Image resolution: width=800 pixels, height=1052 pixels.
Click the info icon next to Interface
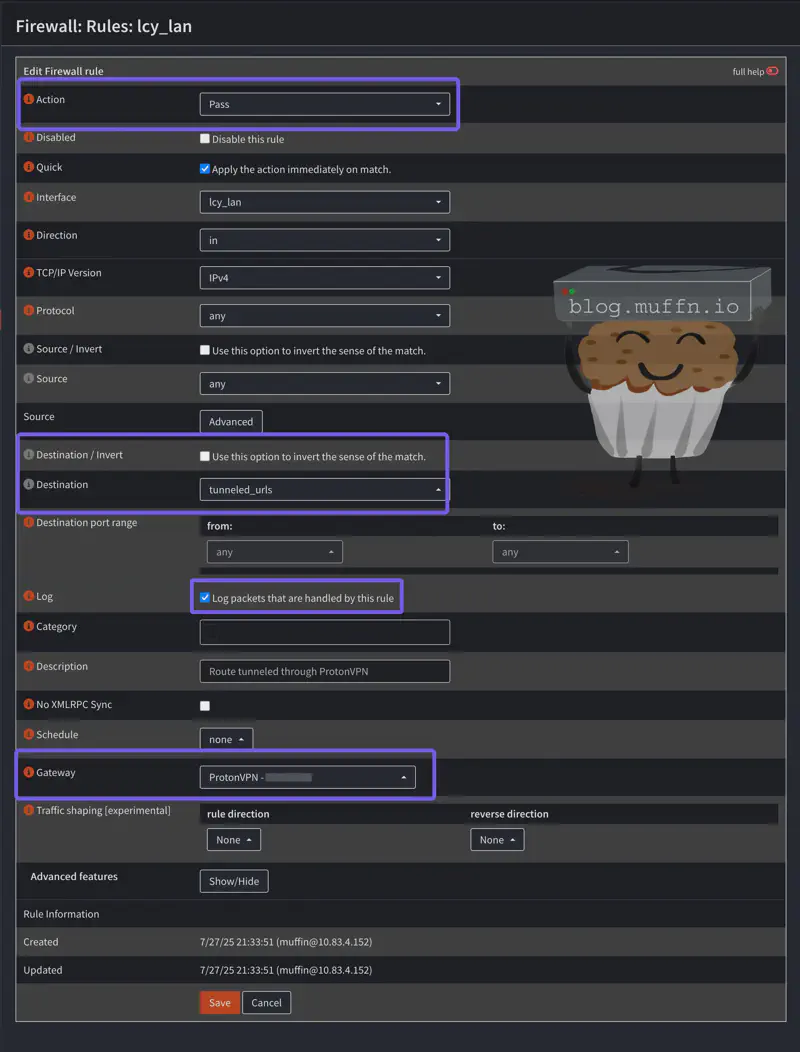coord(29,198)
